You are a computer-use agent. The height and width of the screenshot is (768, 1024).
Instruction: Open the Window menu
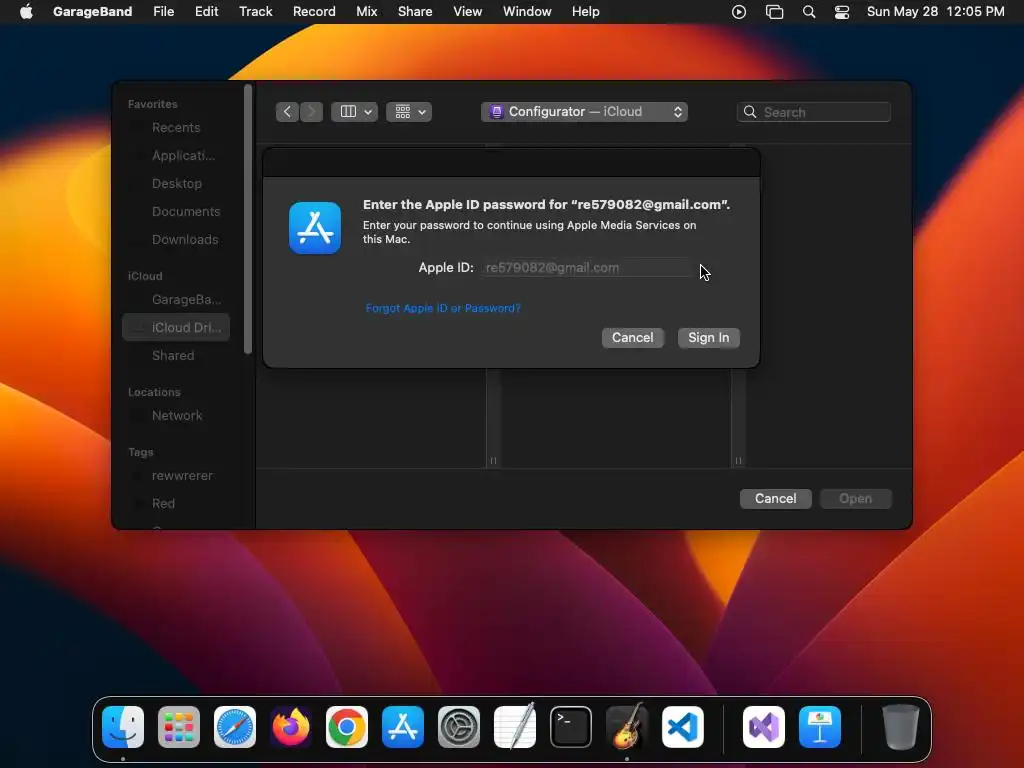pyautogui.click(x=527, y=11)
